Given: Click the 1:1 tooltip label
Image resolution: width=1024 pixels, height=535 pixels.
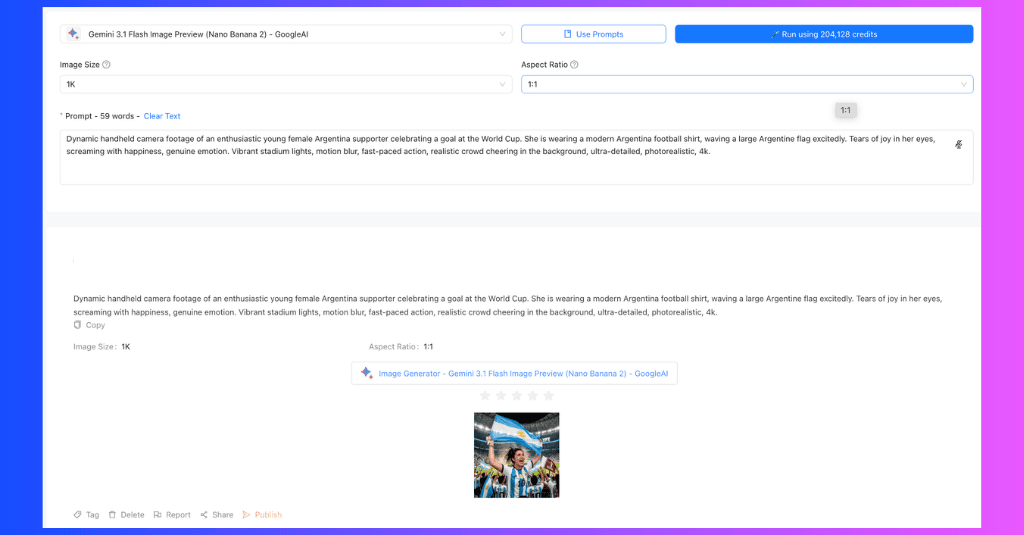Looking at the screenshot, I should pos(846,110).
